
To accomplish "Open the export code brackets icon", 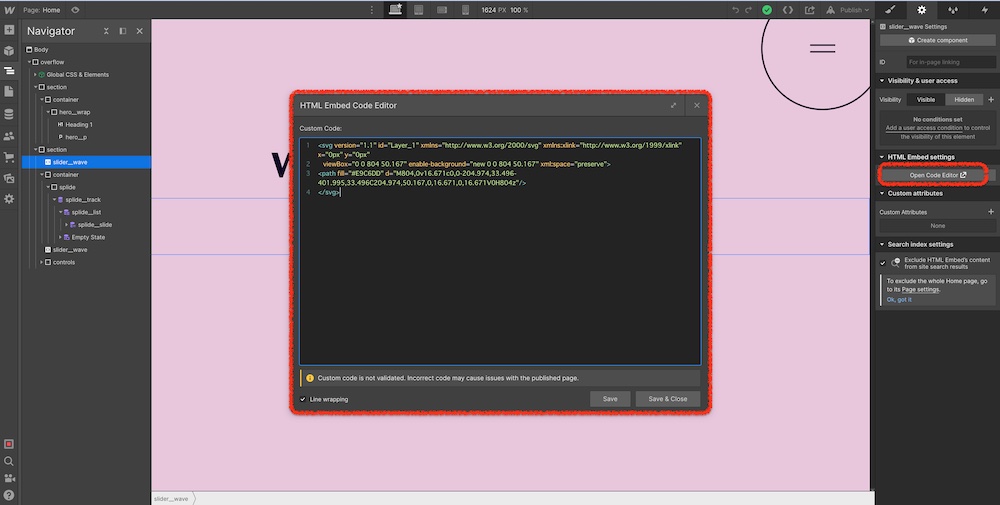I will click(x=788, y=10).
